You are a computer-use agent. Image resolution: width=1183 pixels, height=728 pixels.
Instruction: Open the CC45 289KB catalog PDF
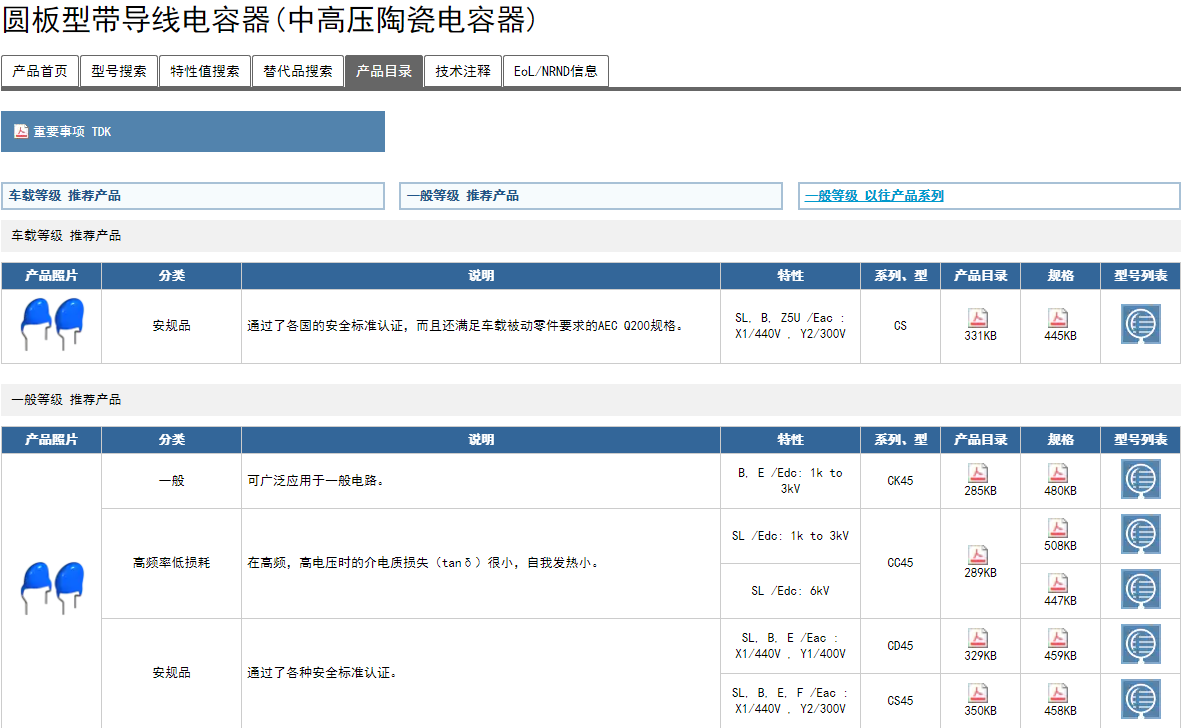(x=979, y=555)
